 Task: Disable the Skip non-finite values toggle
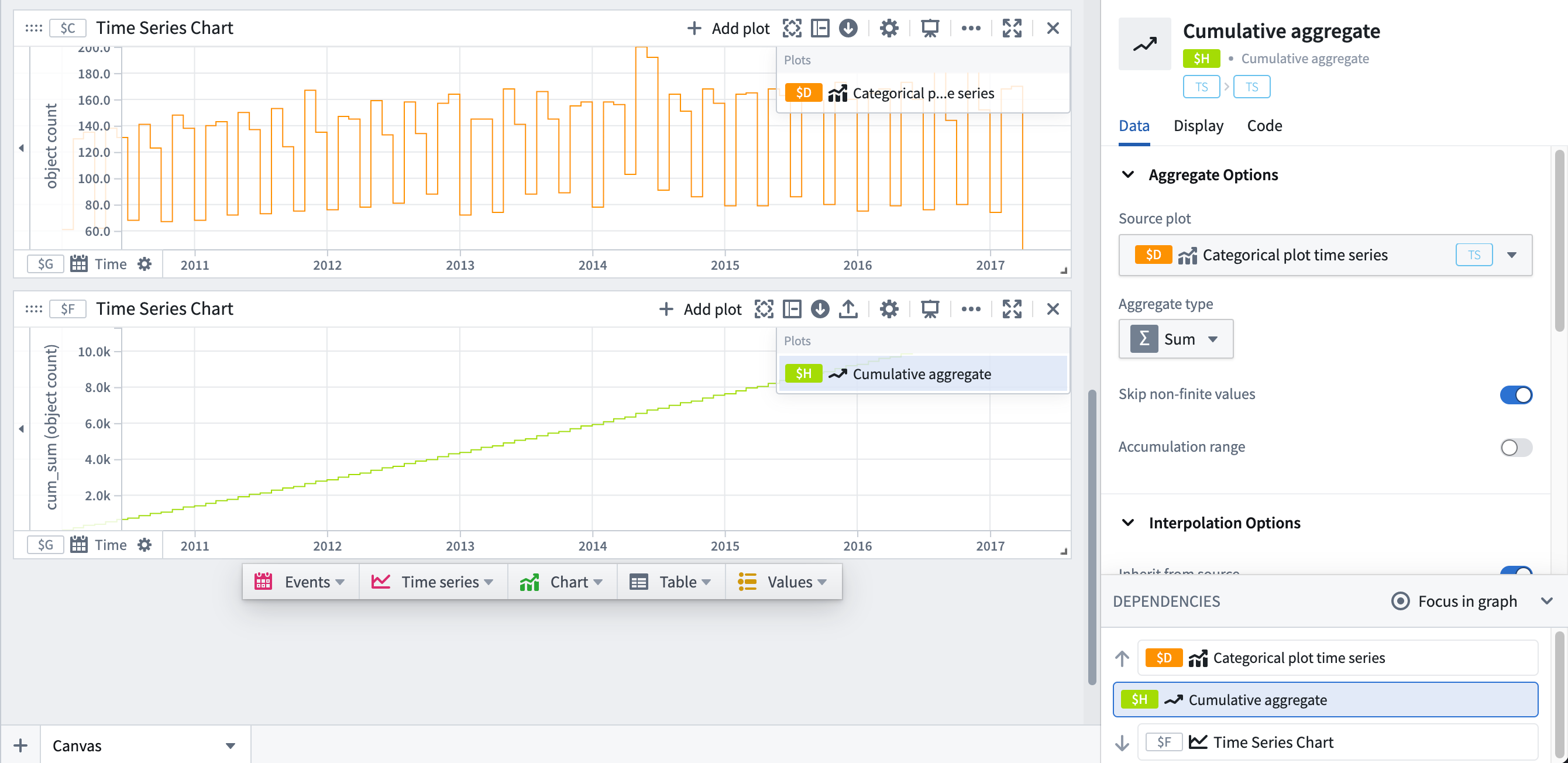coord(1515,394)
